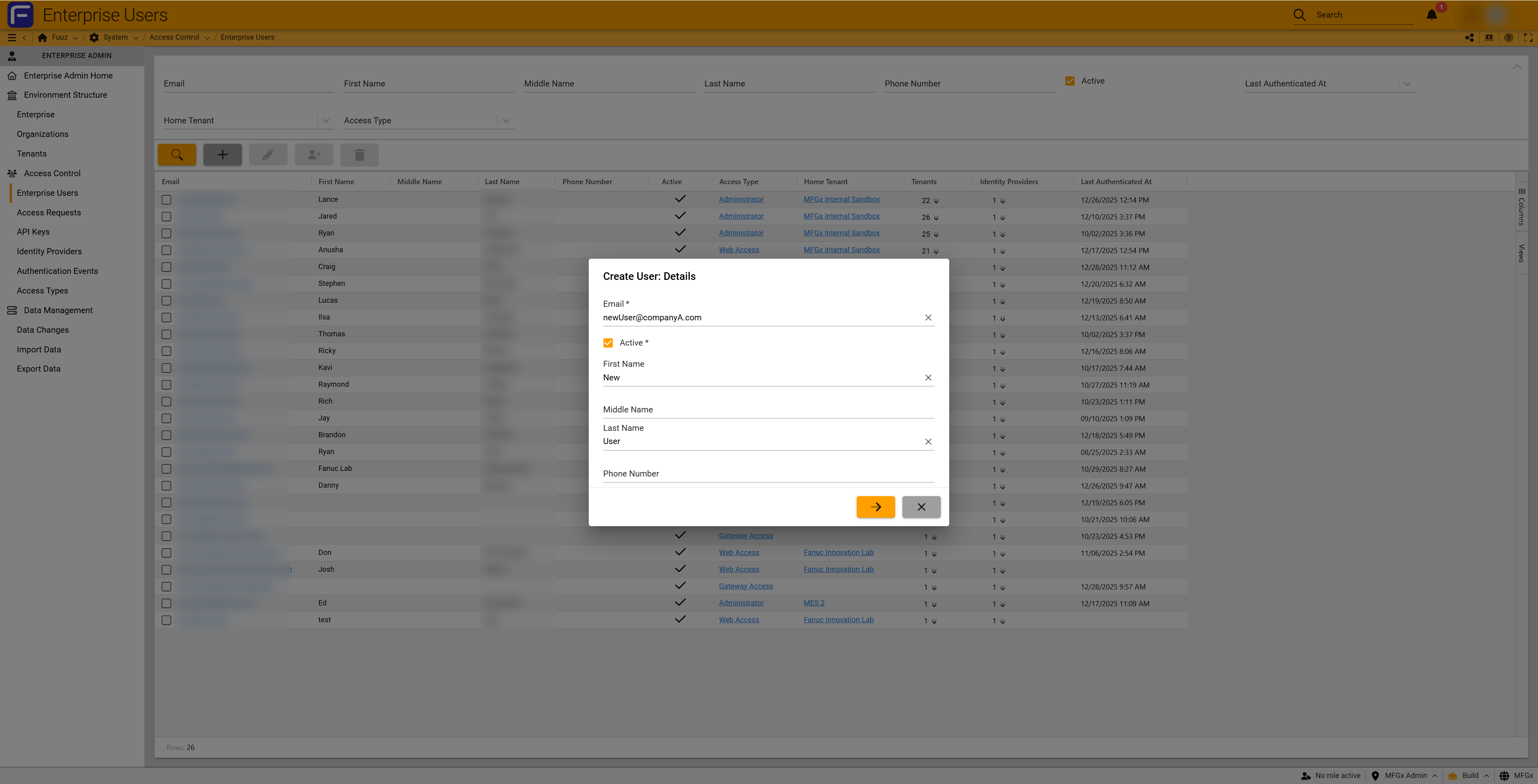Screen dimensions: 1538x784
Task: Open Web Access link in Don row
Action: (739, 553)
